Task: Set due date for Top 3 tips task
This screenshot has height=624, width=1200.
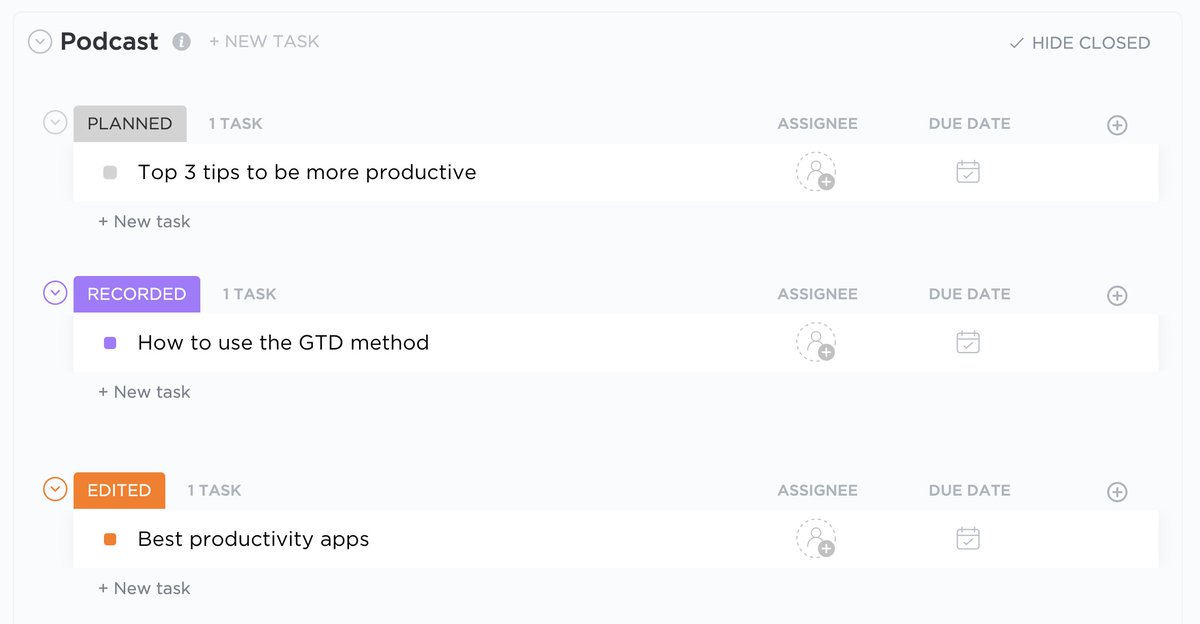Action: pos(968,172)
